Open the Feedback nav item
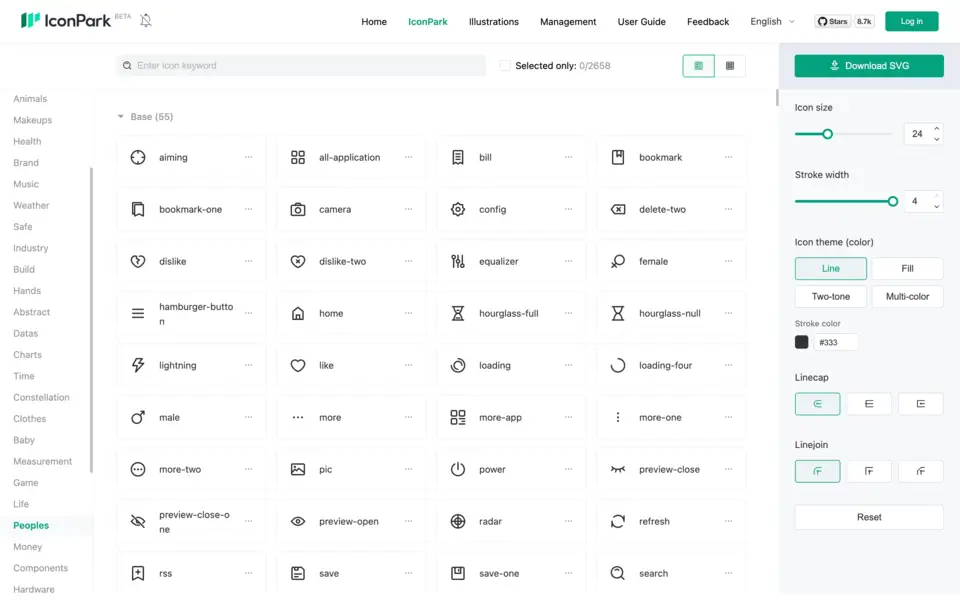This screenshot has width=960, height=600. (708, 21)
